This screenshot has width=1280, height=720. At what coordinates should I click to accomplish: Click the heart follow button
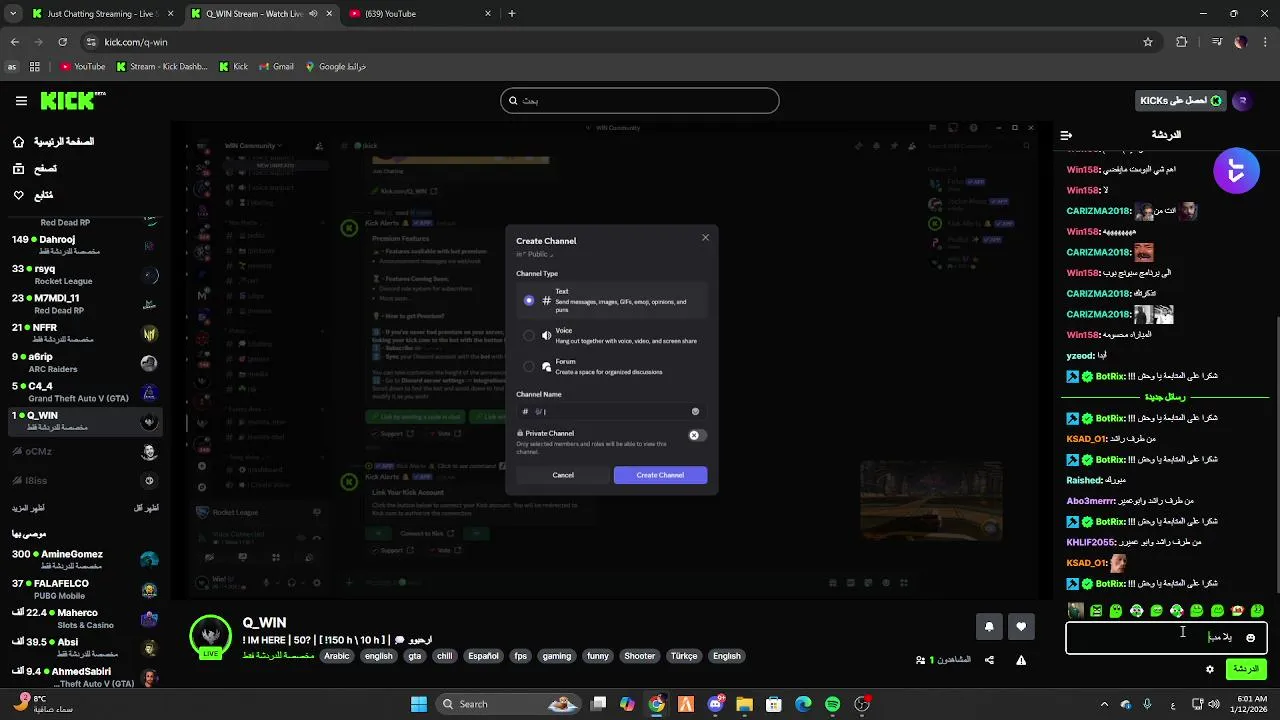[x=1021, y=627]
